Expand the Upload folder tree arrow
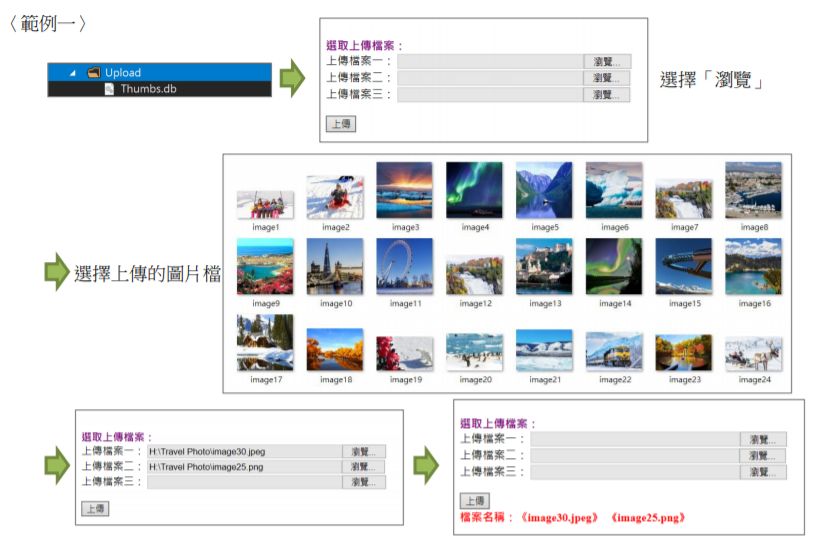818x545 pixels. 72,72
